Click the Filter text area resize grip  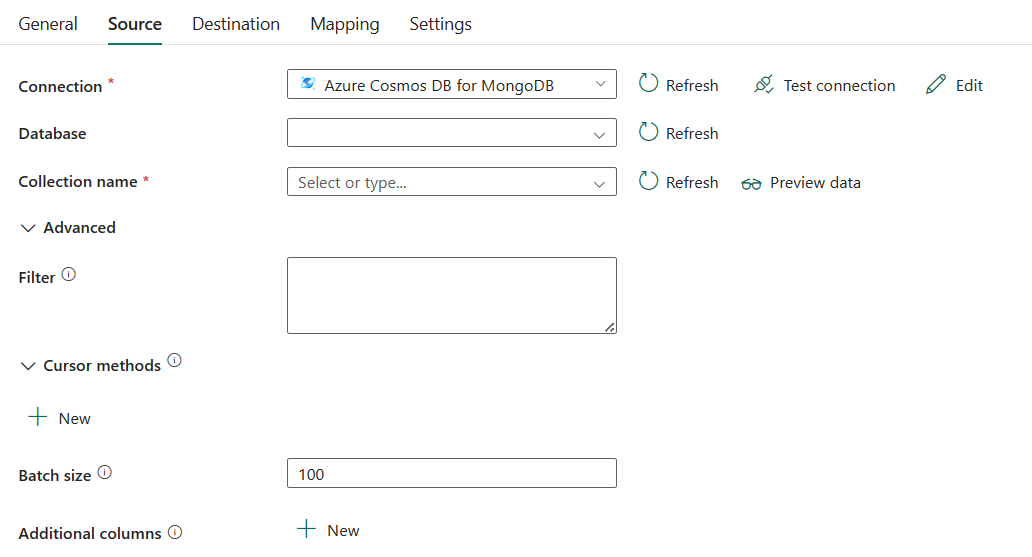[x=610, y=327]
